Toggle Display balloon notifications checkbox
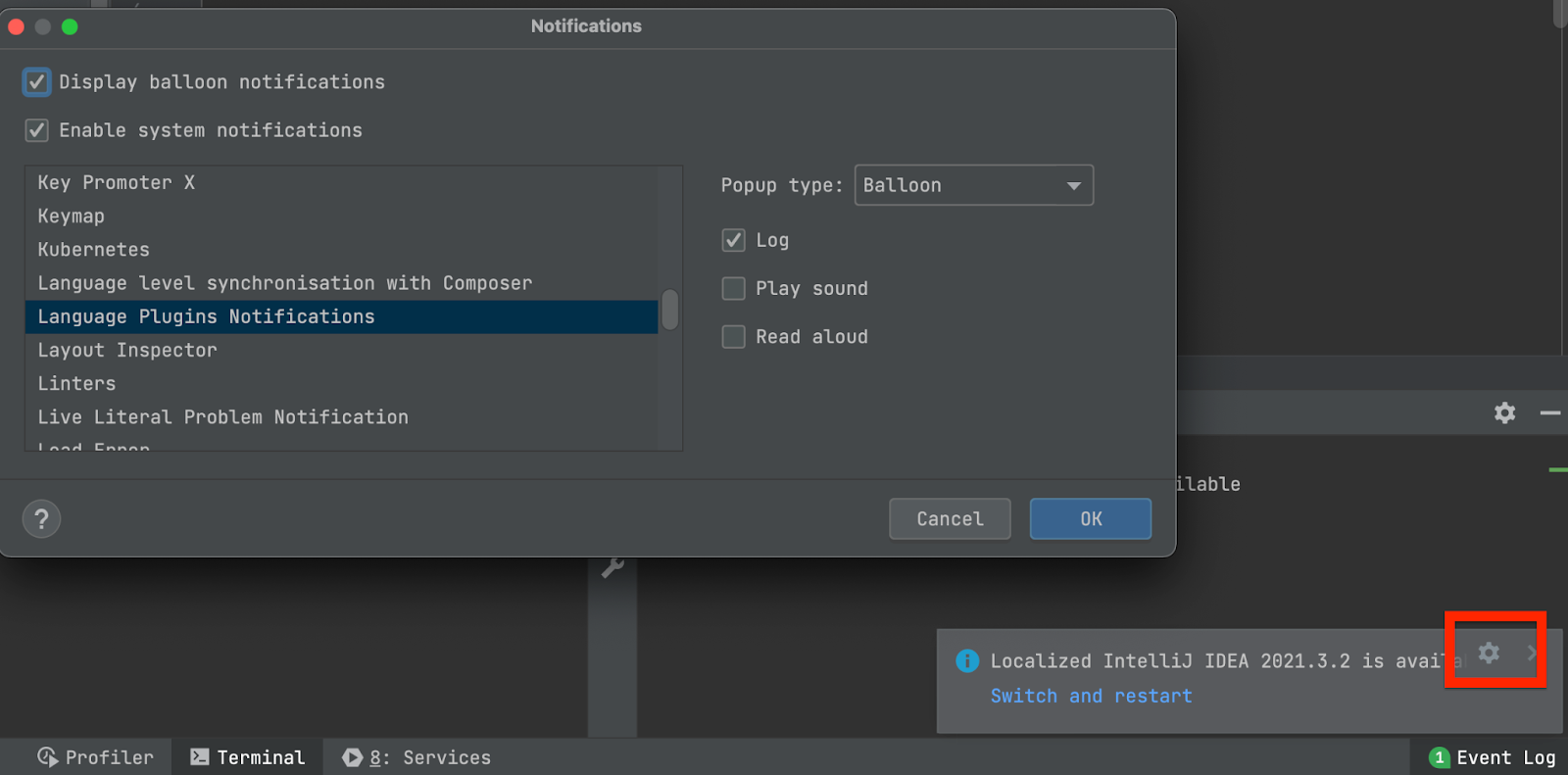The image size is (1568, 775). pos(36,81)
